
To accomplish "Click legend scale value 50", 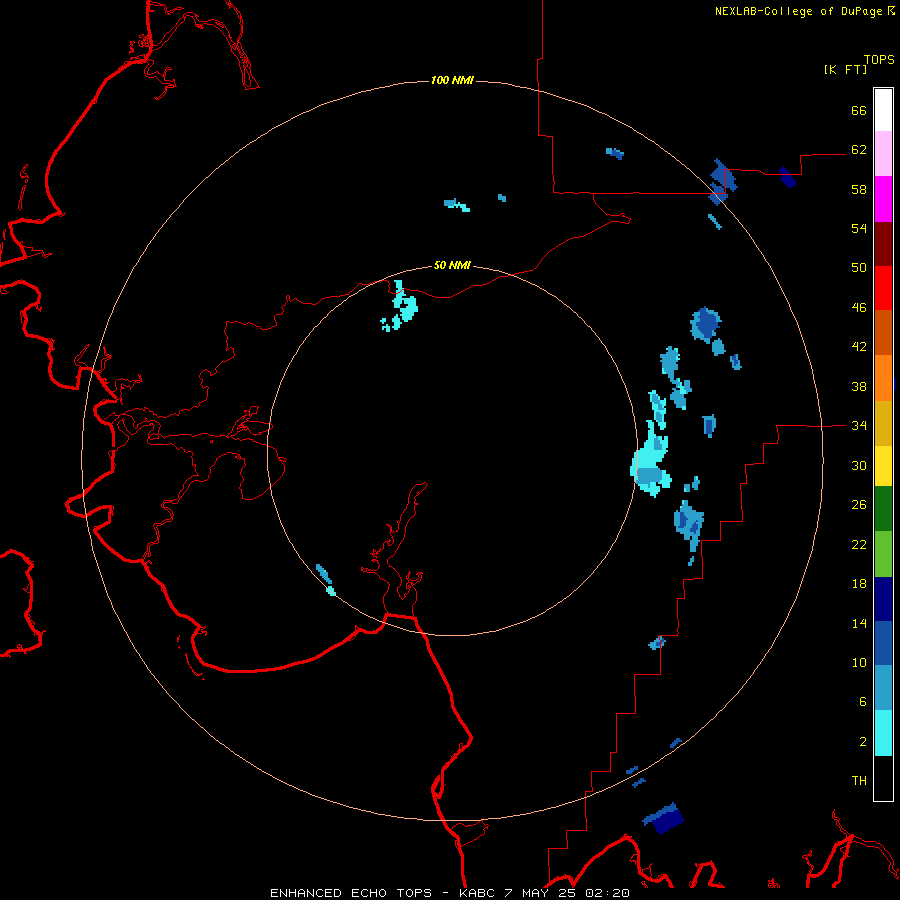I will click(859, 268).
